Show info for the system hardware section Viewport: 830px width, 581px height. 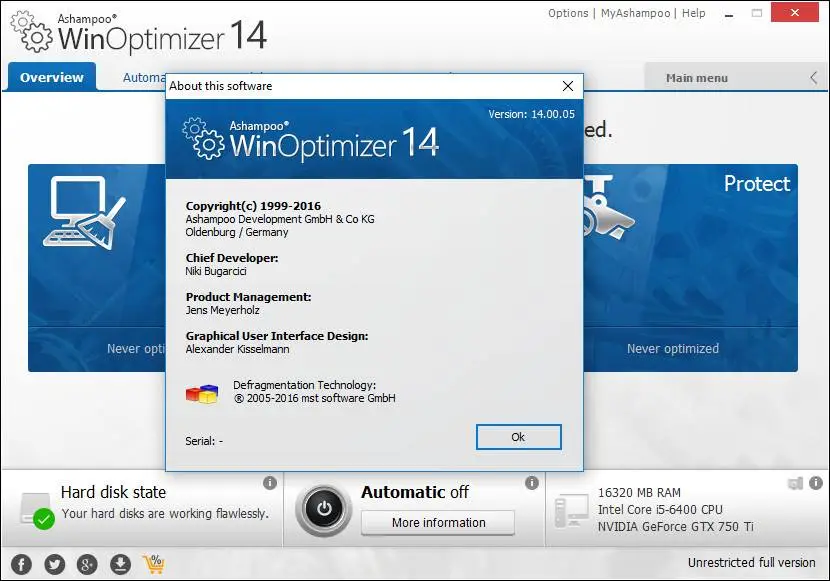tap(816, 483)
